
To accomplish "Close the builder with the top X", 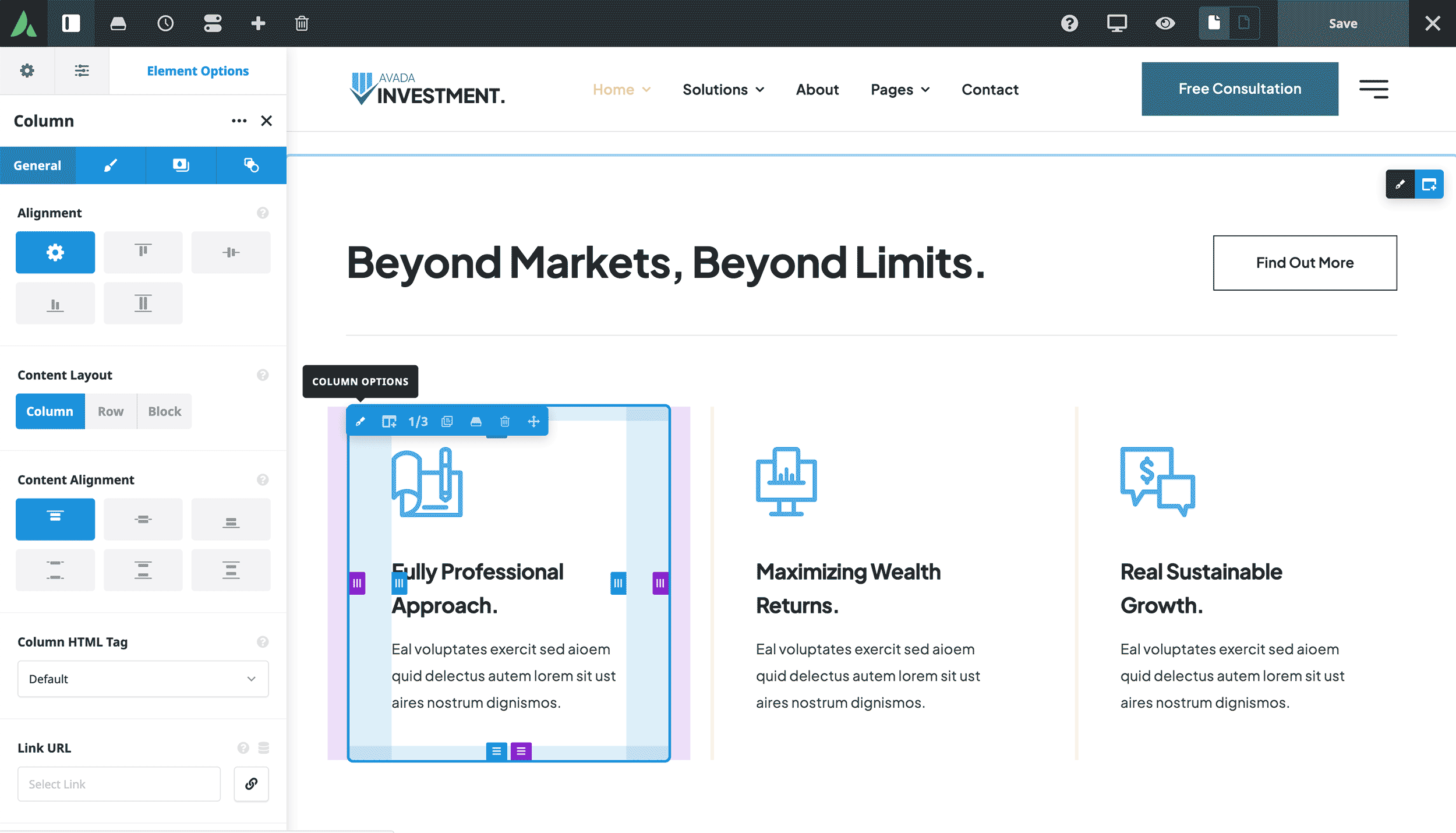I will click(x=1433, y=23).
